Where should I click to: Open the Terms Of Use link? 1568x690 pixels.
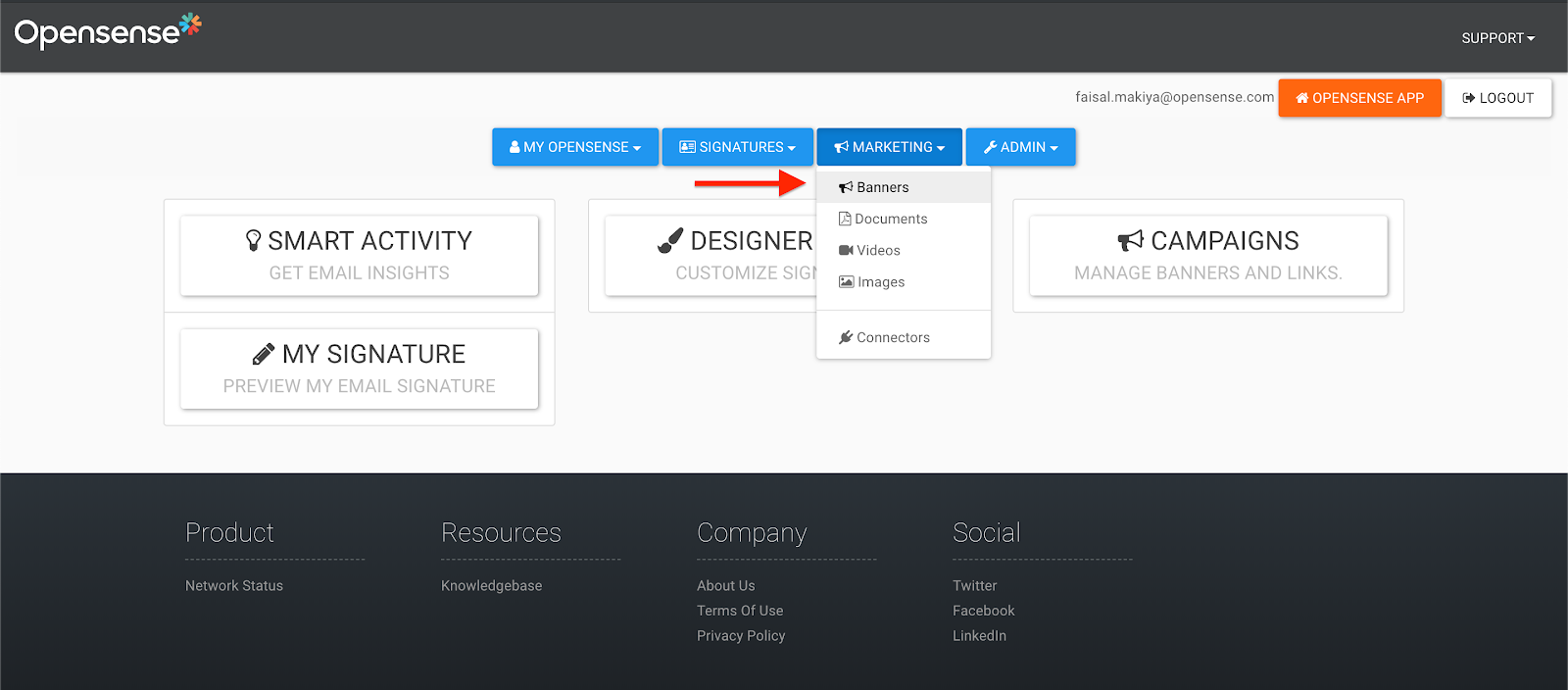tap(740, 611)
